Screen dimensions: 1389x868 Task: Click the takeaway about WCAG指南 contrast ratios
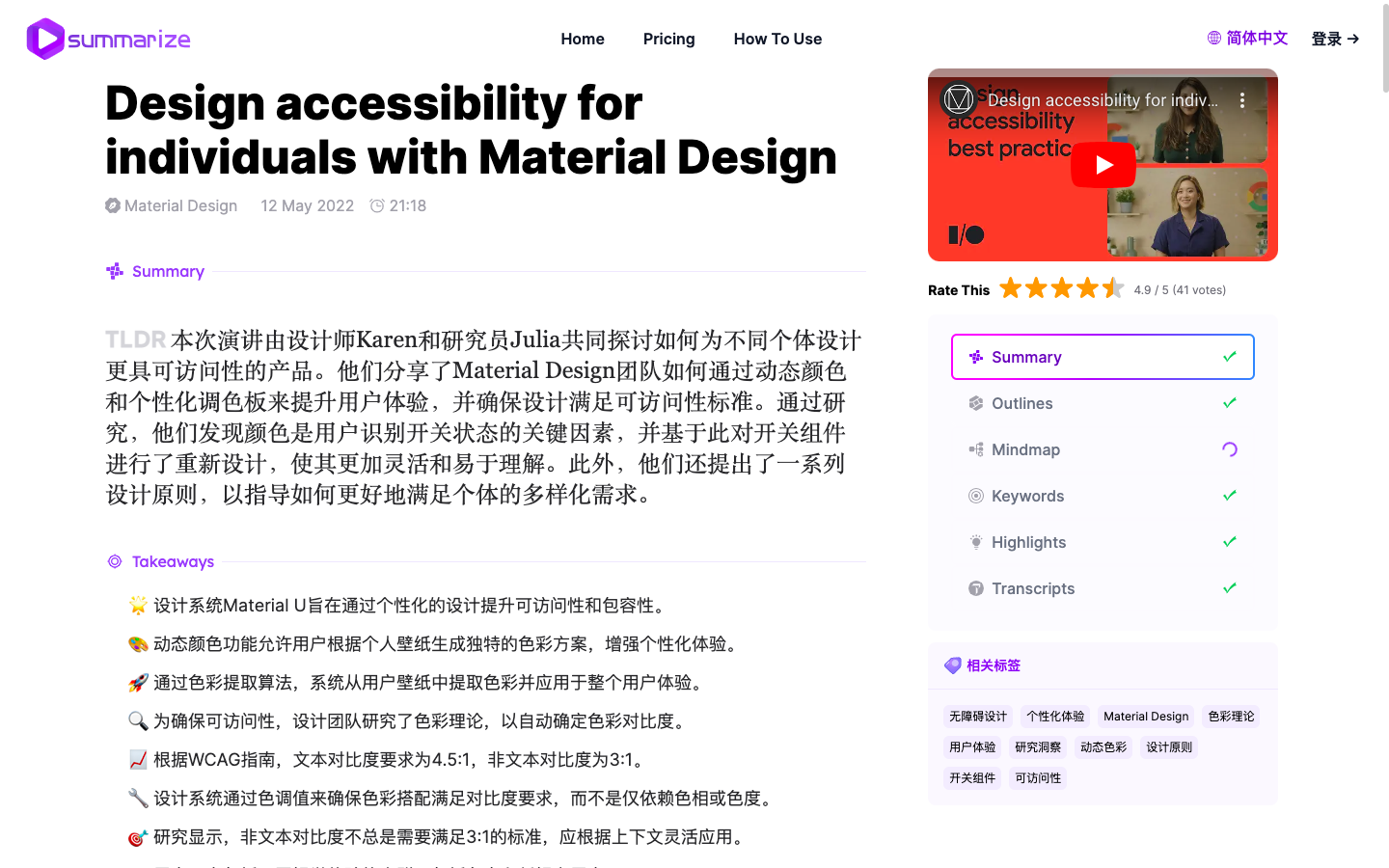pyautogui.click(x=388, y=760)
